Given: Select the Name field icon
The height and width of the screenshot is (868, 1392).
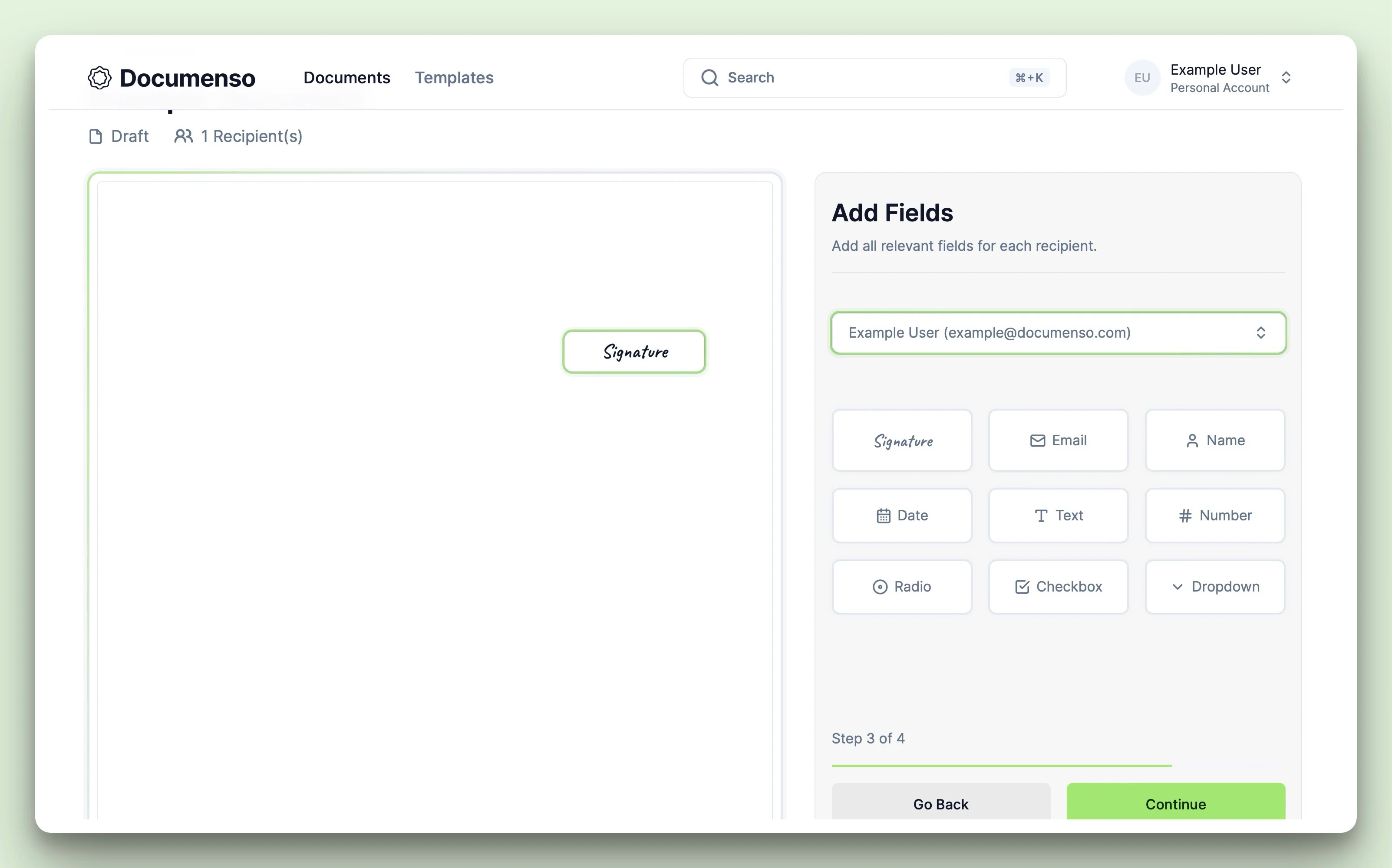Looking at the screenshot, I should point(1192,440).
